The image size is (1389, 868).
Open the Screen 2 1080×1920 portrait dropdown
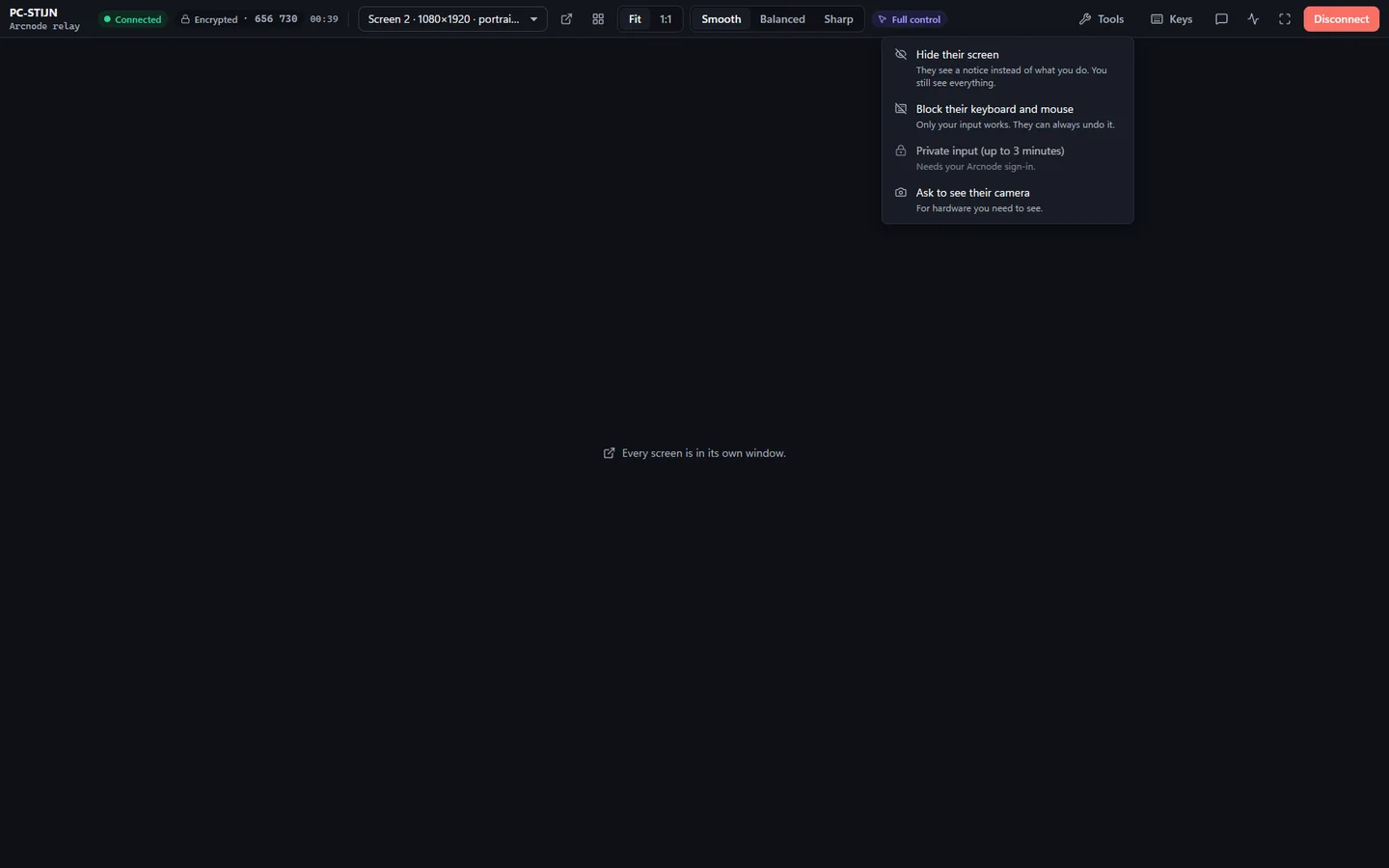(452, 19)
